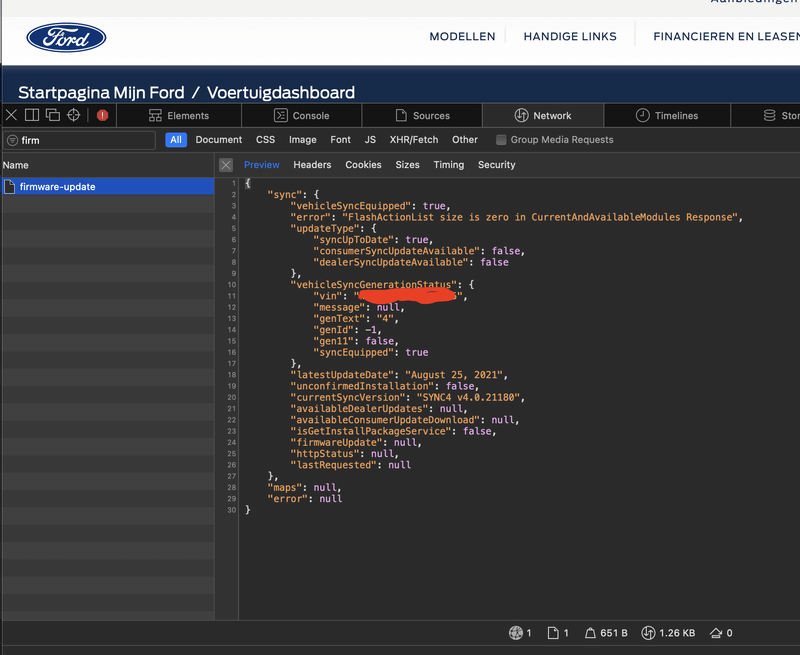
Task: Switch to the Console tab
Action: [301, 115]
